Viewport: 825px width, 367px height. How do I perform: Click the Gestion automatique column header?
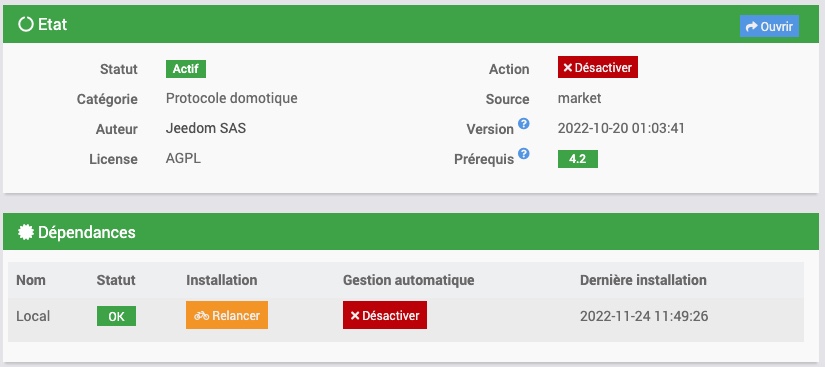pyautogui.click(x=409, y=280)
